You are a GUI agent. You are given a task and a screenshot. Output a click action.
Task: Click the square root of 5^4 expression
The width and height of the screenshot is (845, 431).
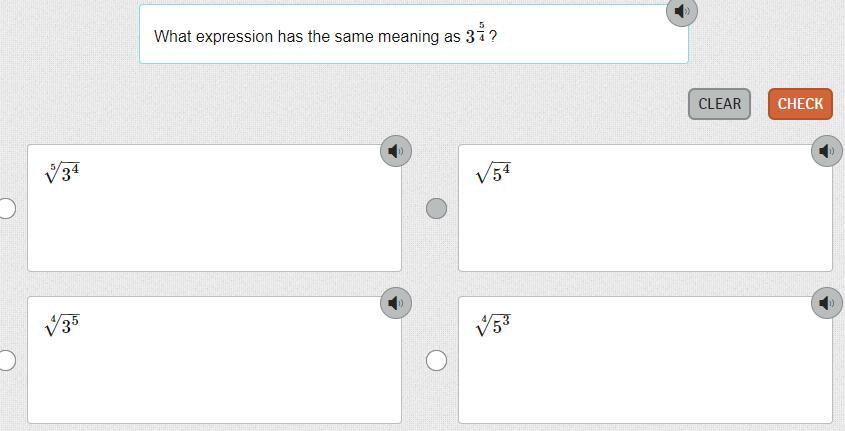click(x=493, y=173)
